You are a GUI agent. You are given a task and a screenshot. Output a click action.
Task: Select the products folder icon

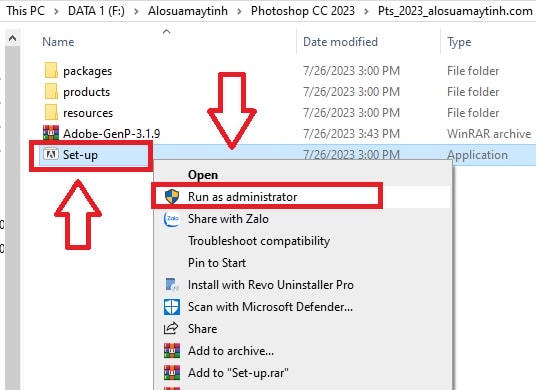pyautogui.click(x=51, y=91)
